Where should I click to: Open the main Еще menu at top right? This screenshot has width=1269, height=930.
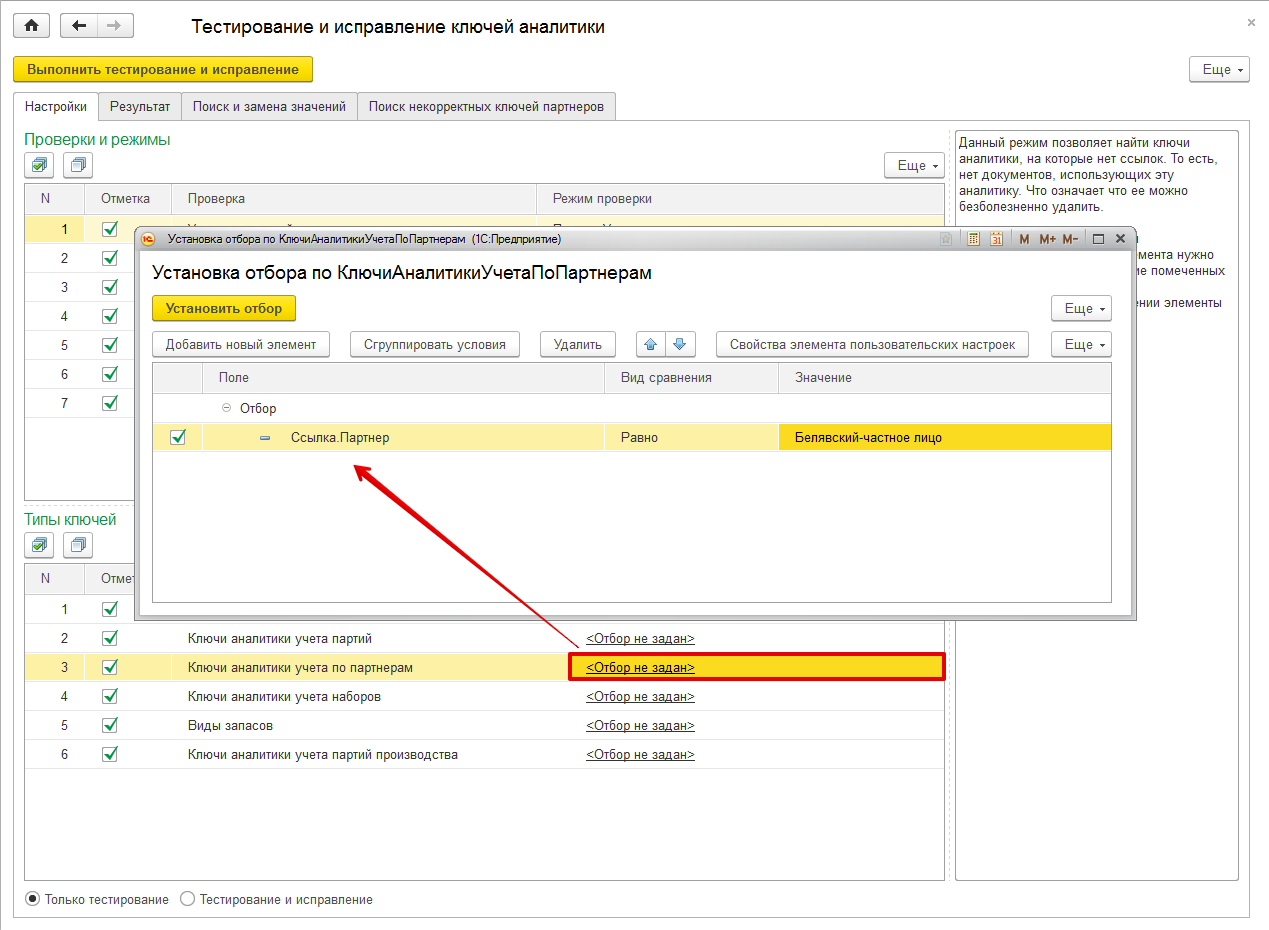1219,69
